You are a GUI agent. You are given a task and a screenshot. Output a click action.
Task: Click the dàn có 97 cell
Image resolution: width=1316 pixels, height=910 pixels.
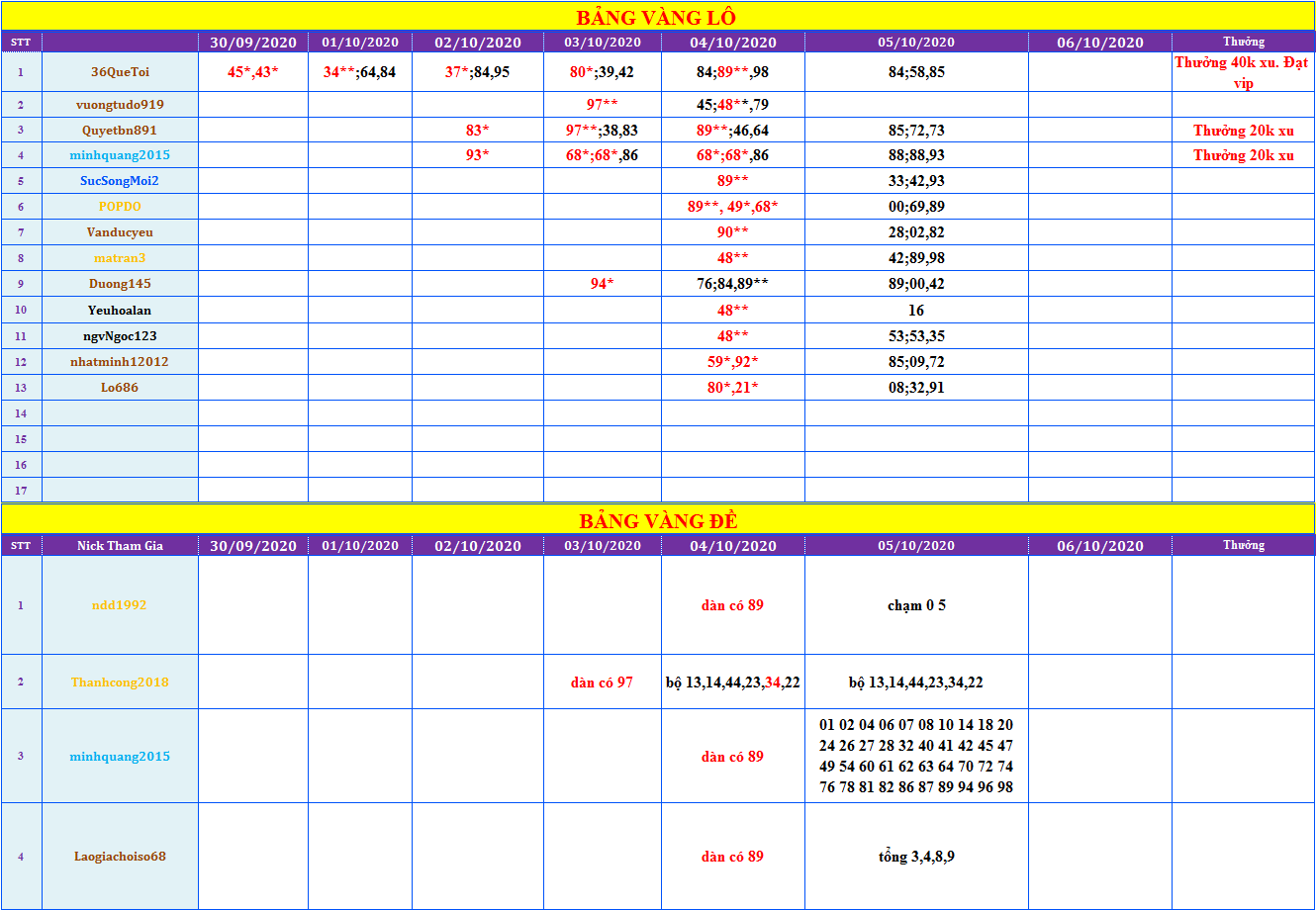tap(602, 682)
